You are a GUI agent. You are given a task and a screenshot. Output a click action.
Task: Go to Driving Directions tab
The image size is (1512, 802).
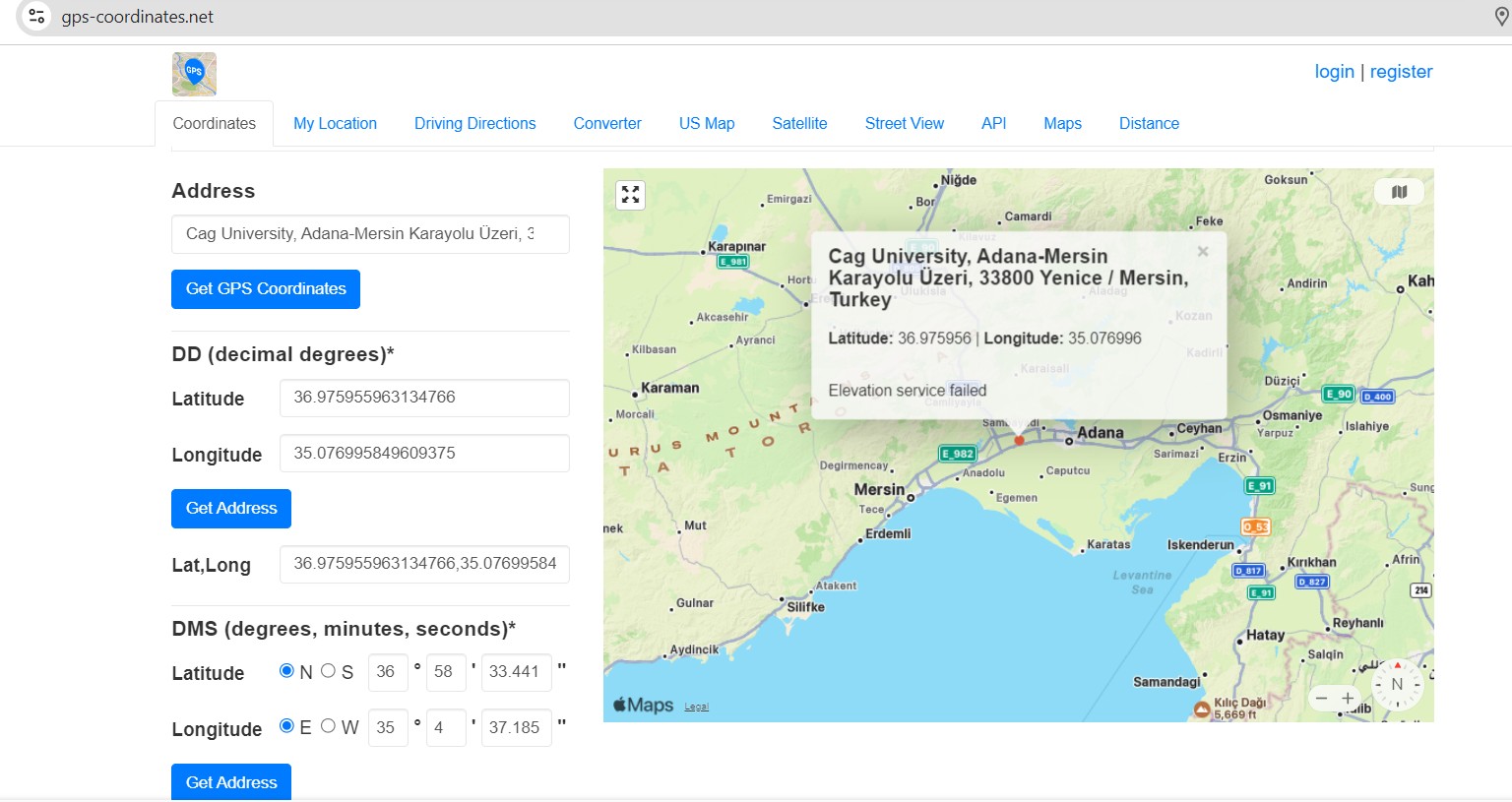coord(474,123)
